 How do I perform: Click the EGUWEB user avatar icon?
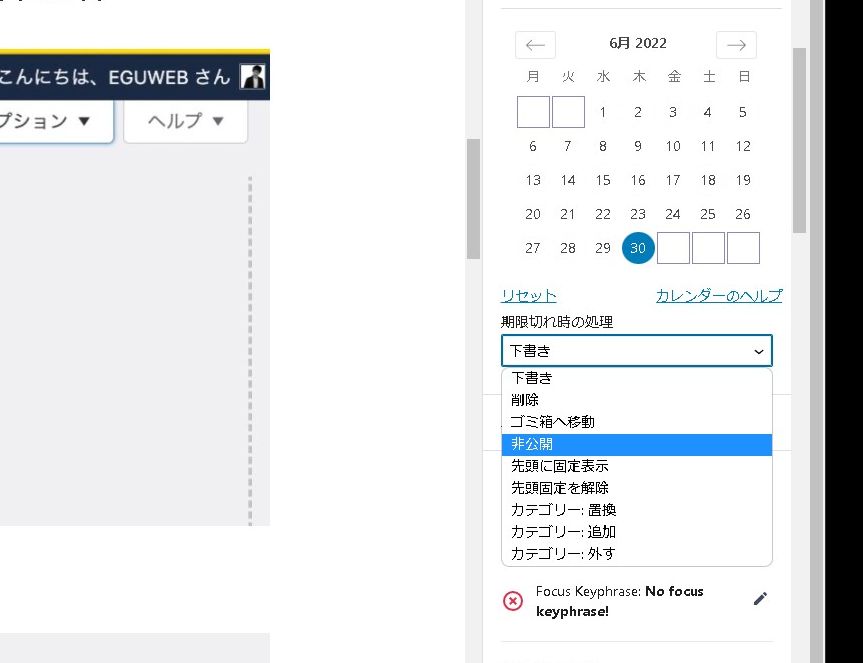253,77
